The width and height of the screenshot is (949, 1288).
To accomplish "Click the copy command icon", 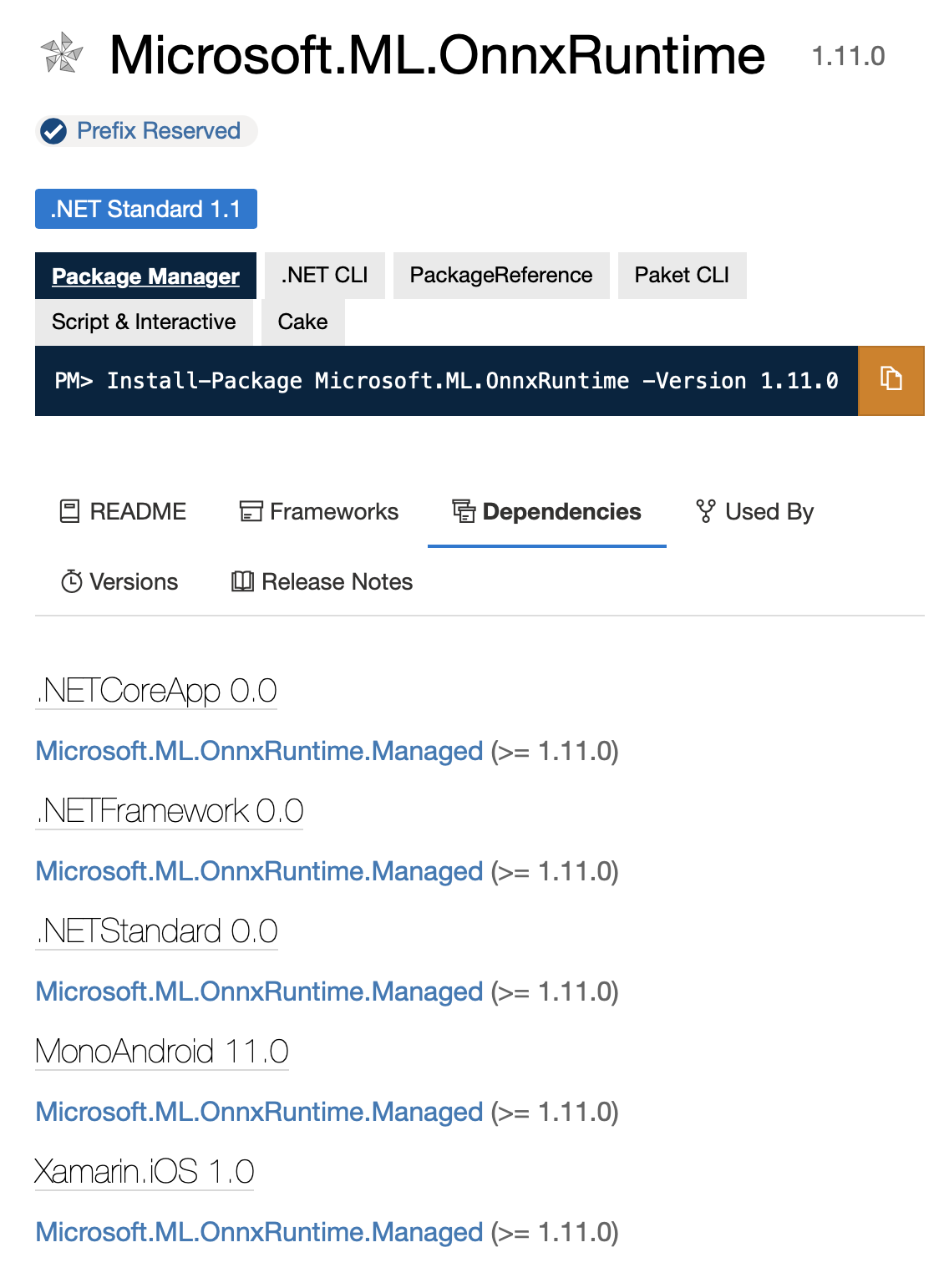I will pos(891,380).
